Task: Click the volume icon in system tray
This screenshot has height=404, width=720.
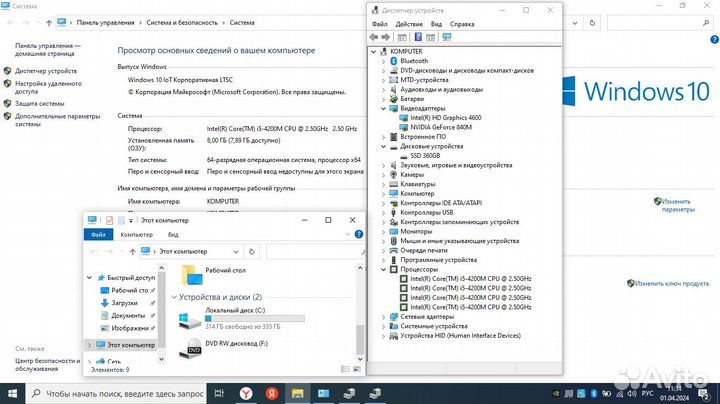Action: pyautogui.click(x=632, y=393)
